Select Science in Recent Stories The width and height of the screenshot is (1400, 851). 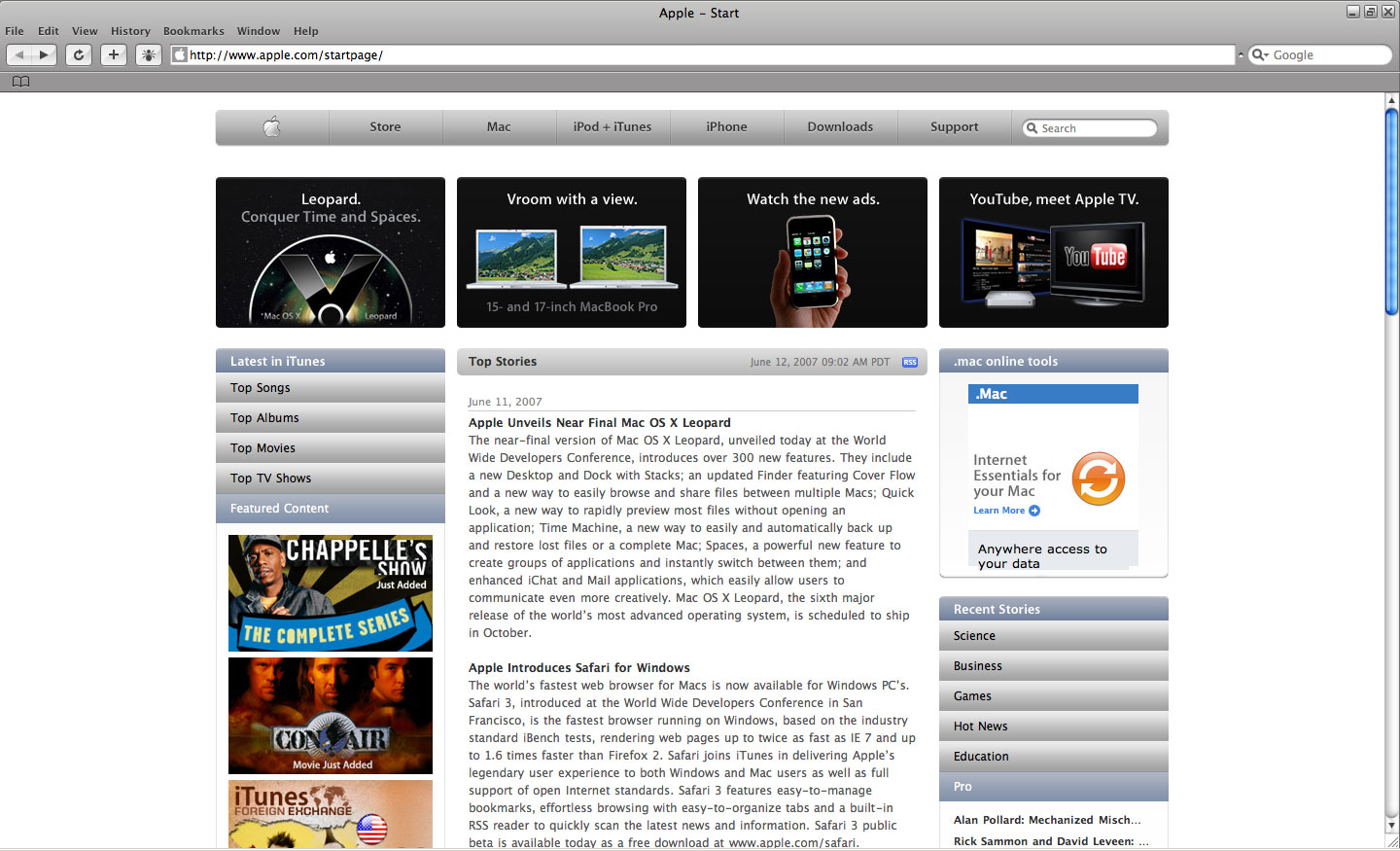(x=1054, y=636)
